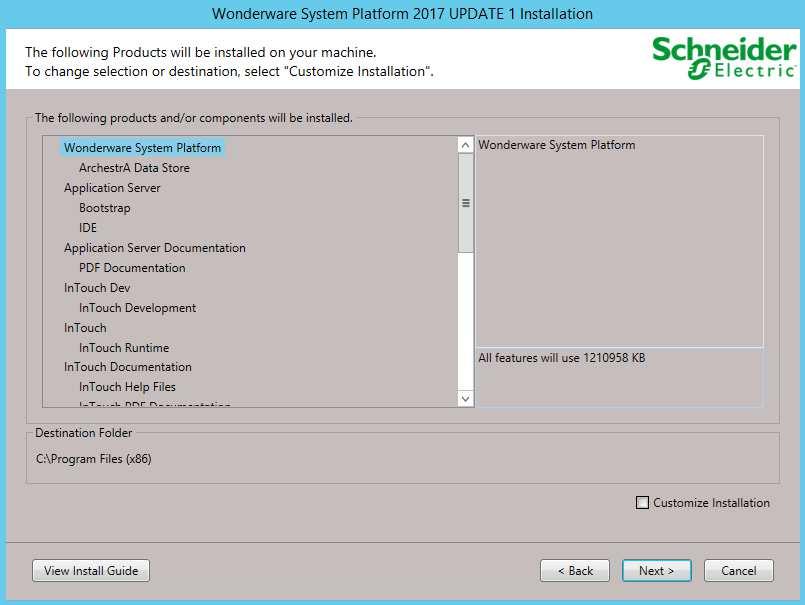Click the 'All features will use 1210958 KB' text
The image size is (805, 605).
(x=562, y=358)
